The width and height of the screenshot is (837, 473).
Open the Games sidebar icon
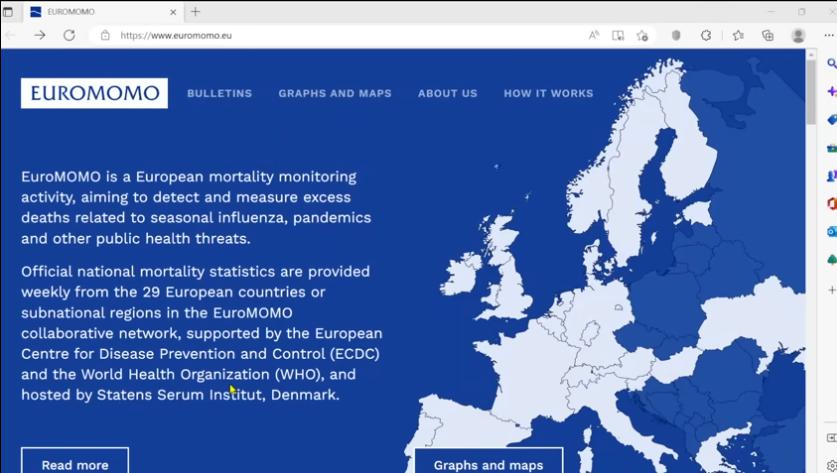(832, 175)
